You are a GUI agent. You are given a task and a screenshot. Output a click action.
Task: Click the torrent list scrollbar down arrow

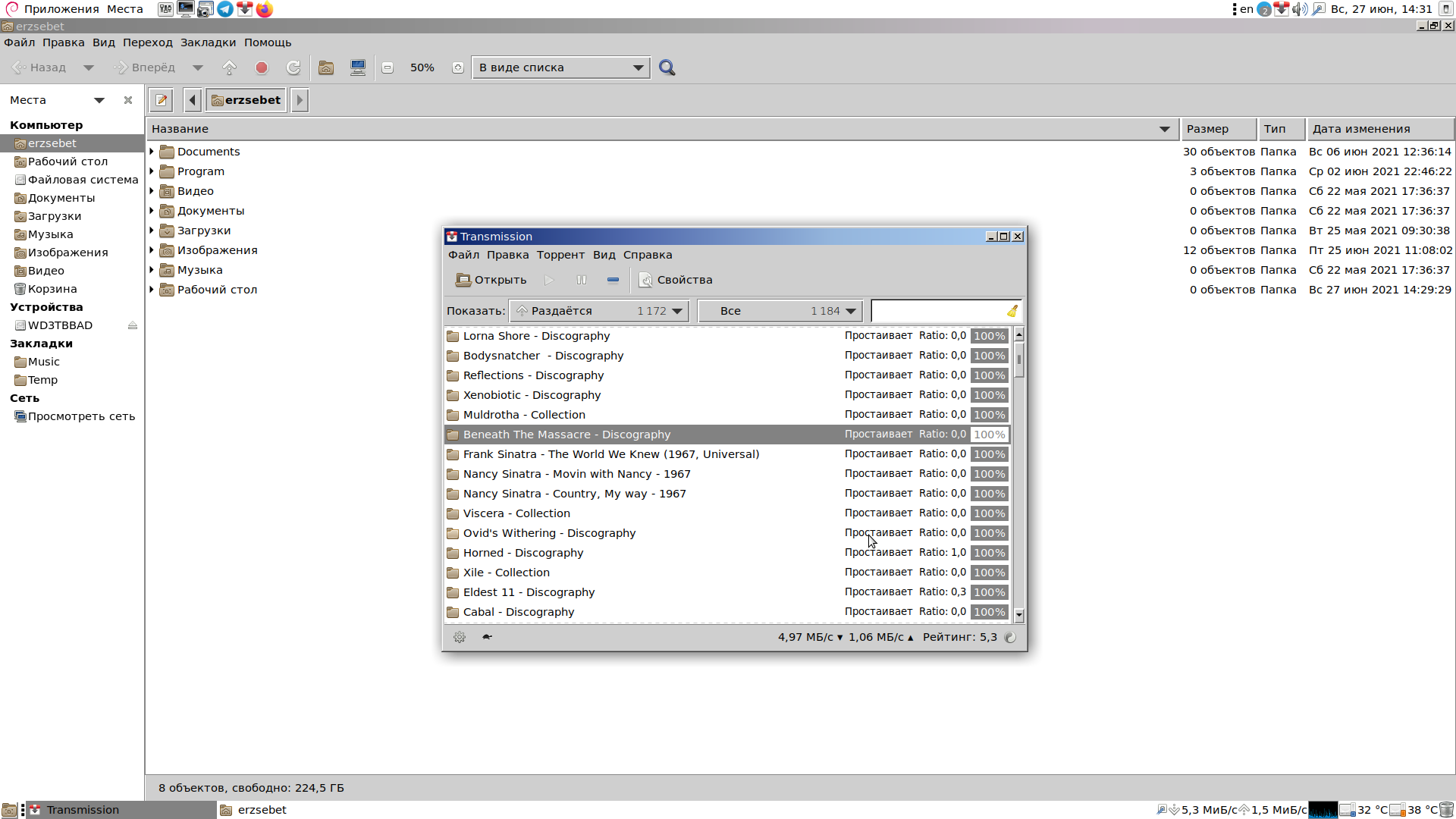pyautogui.click(x=1019, y=615)
